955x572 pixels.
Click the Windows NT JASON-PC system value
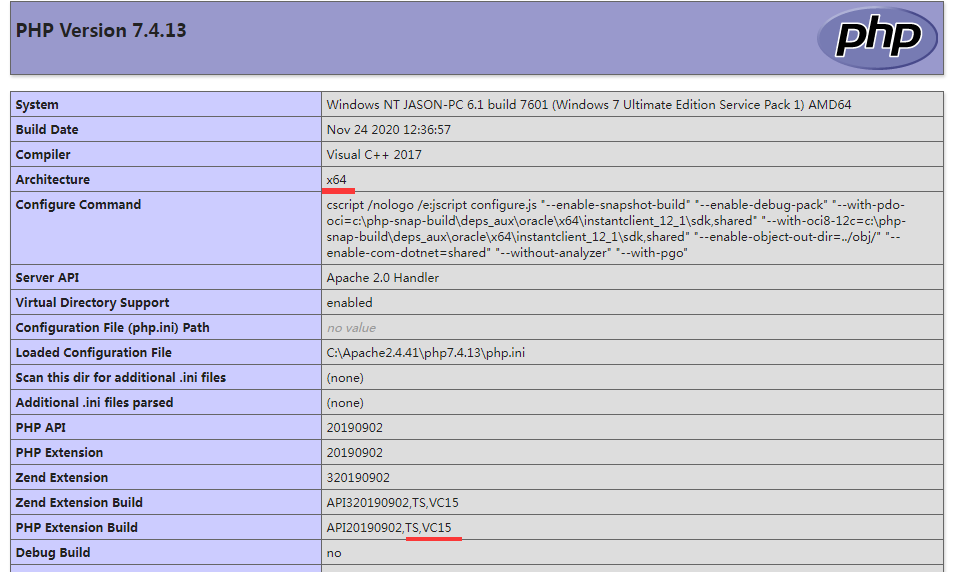[588, 105]
